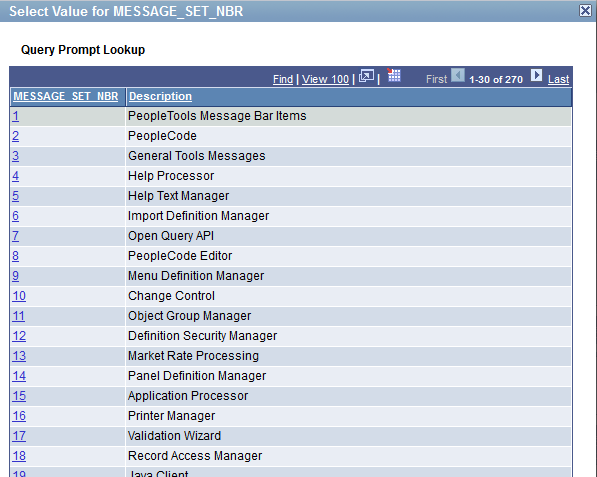The image size is (597, 477).
Task: Click View 100 link
Action: point(326,79)
